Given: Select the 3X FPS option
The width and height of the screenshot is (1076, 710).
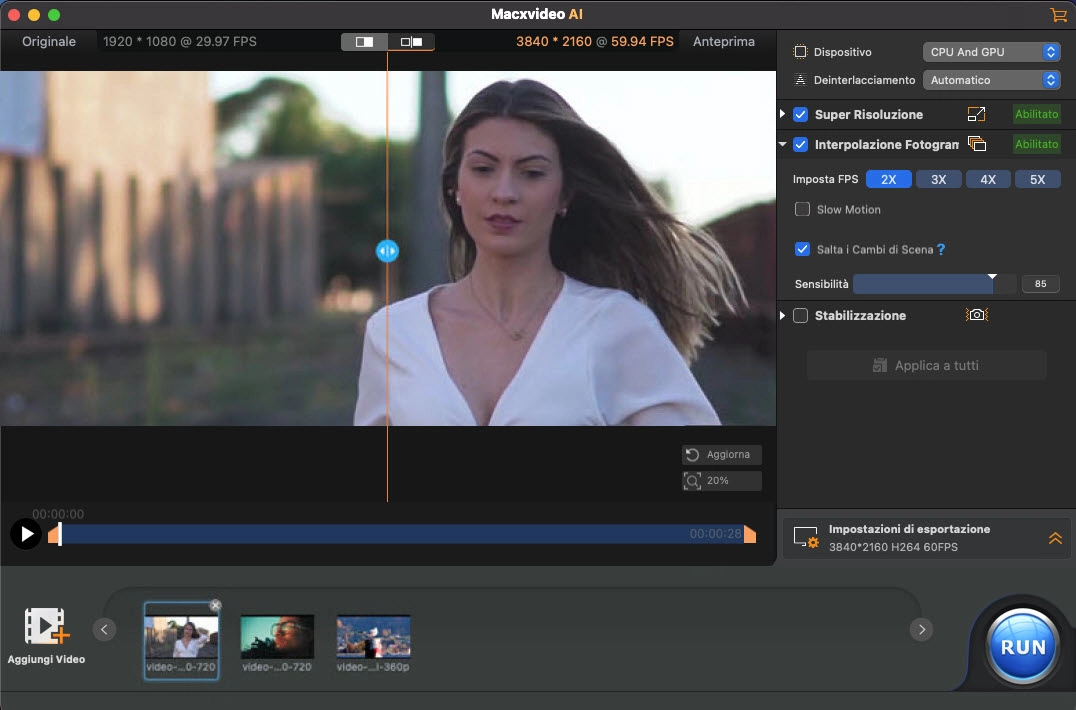Looking at the screenshot, I should [x=938, y=180].
